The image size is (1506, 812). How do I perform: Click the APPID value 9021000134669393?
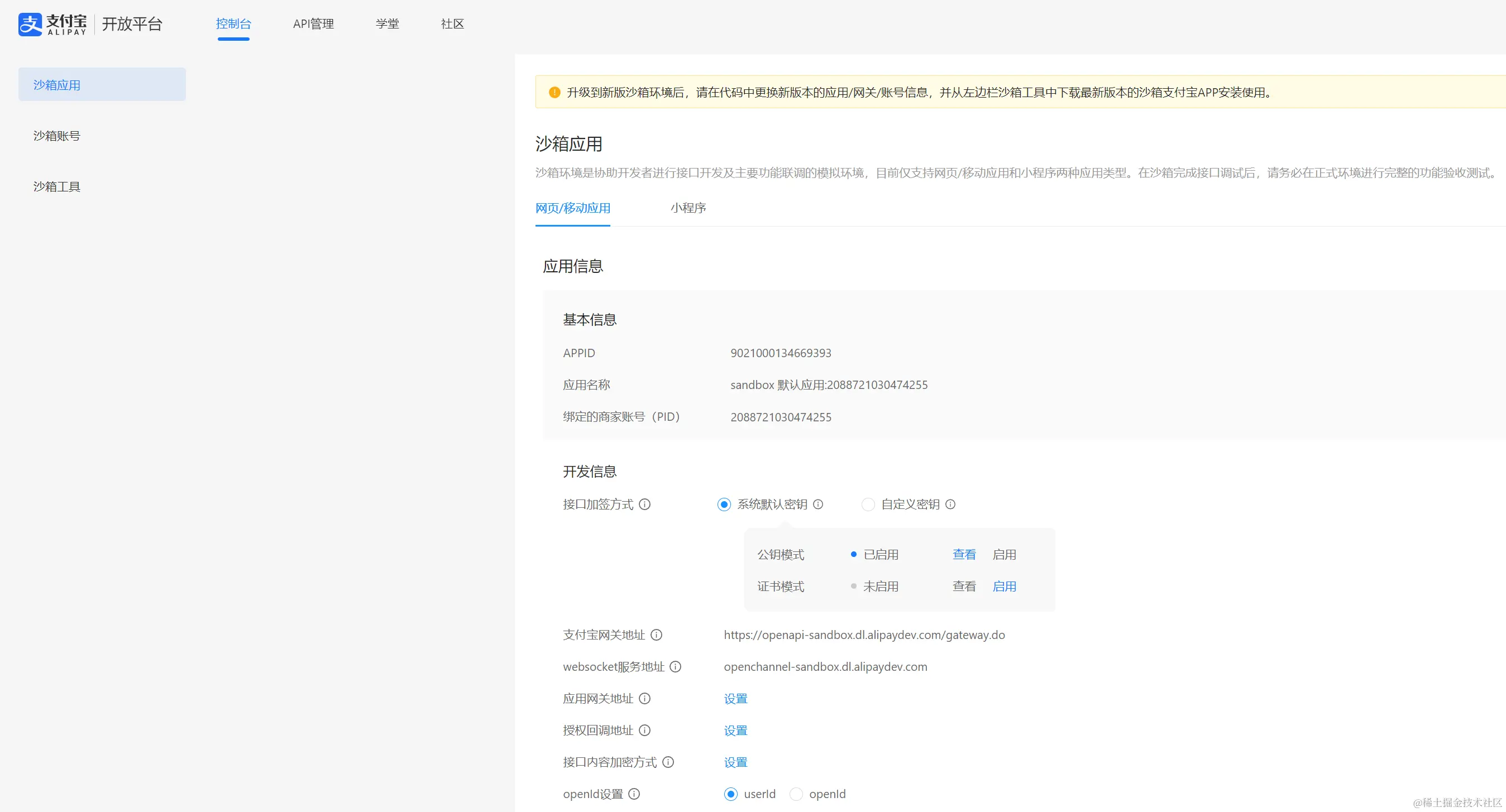pos(781,353)
